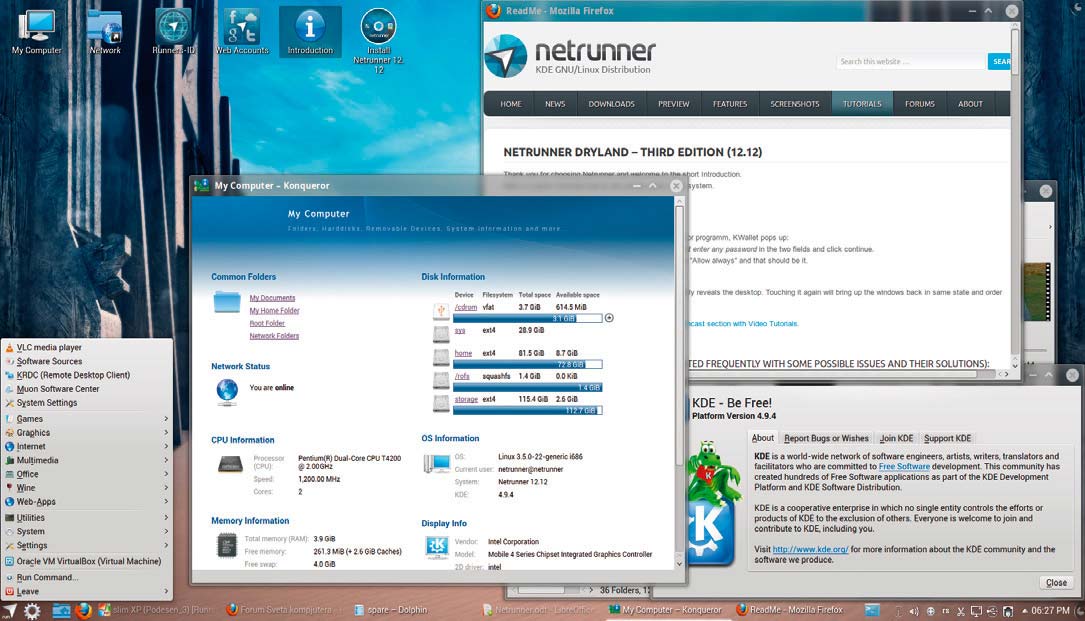Expand the Leave submenu arrow
Viewport: 1085px width, 621px height.
coord(166,592)
